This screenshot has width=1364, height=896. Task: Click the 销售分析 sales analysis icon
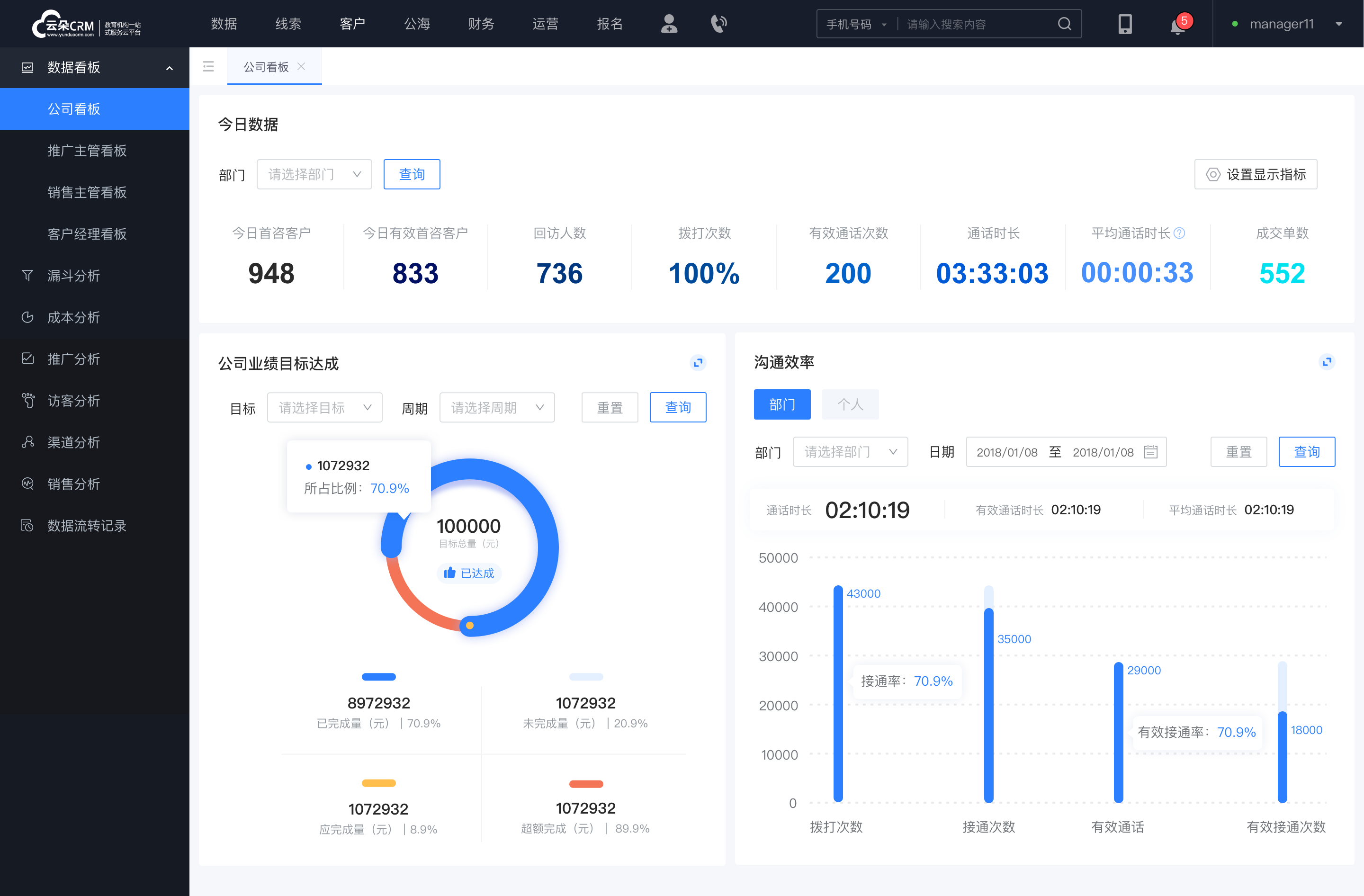27,483
